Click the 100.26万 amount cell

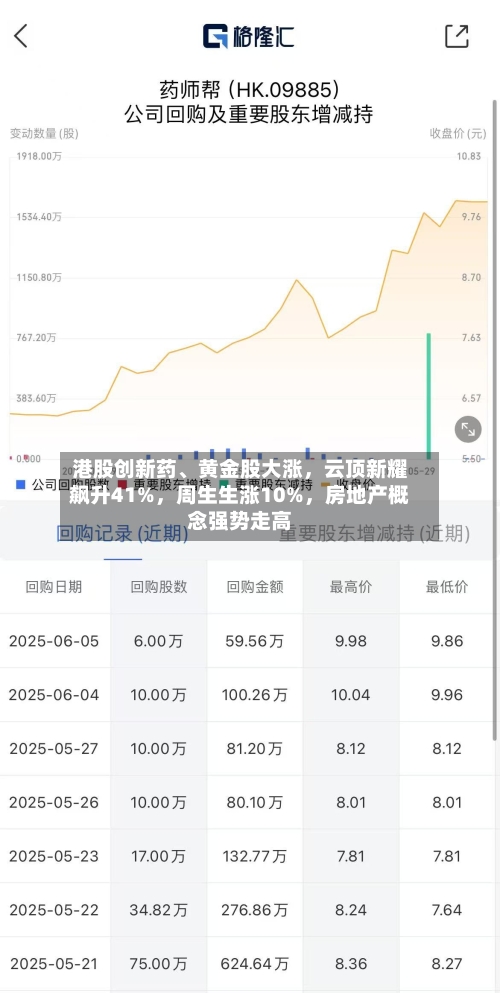(x=254, y=695)
